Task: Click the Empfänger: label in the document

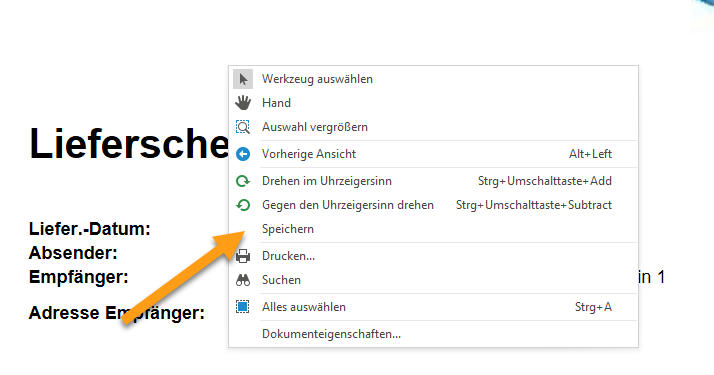Action: pos(79,277)
